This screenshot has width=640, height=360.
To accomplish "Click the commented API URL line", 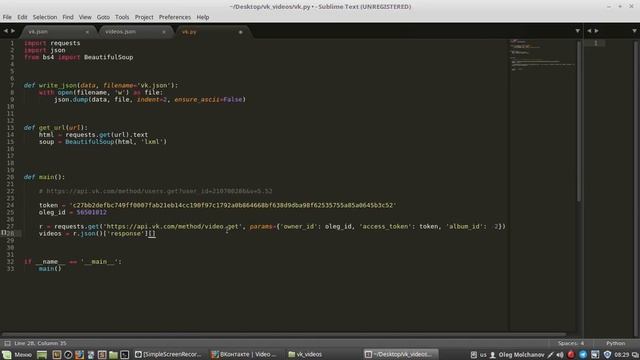I will pos(156,191).
